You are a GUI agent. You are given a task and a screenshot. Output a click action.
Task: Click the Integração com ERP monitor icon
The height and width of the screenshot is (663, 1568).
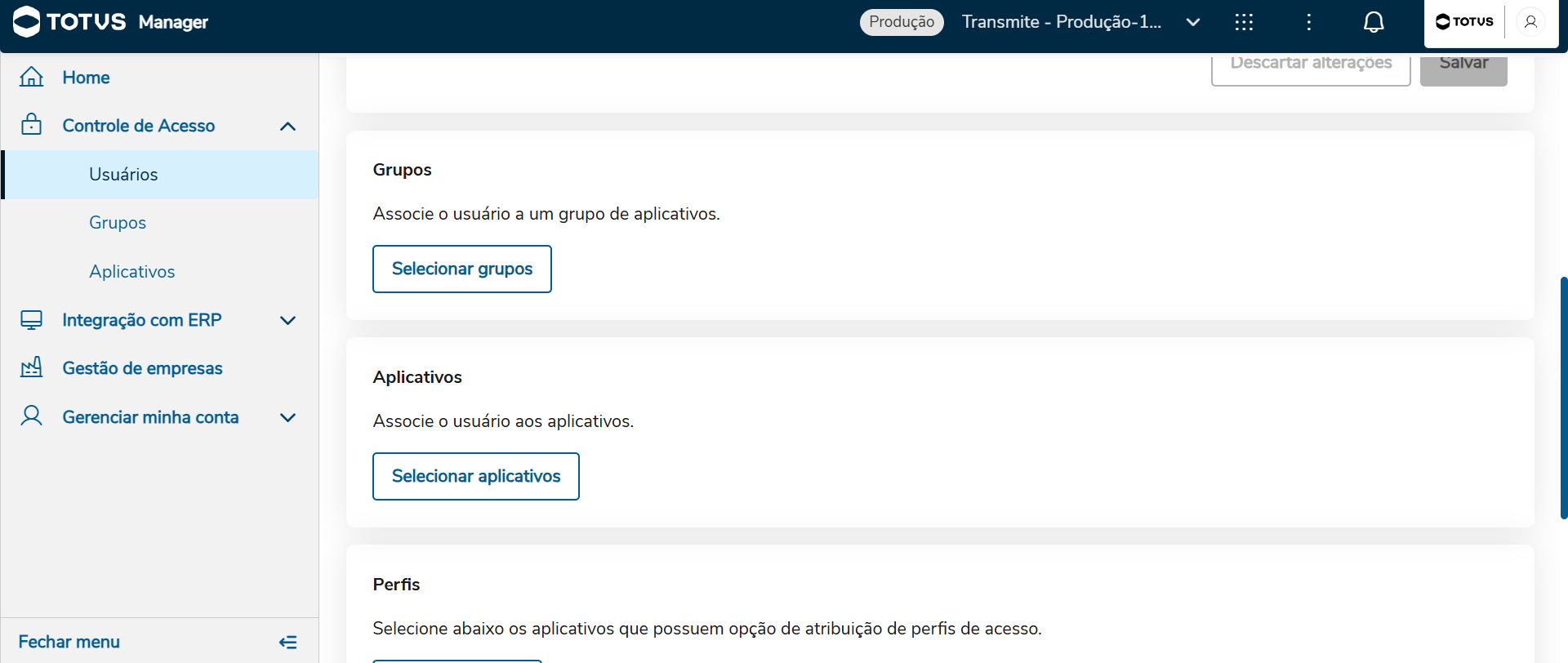click(31, 320)
